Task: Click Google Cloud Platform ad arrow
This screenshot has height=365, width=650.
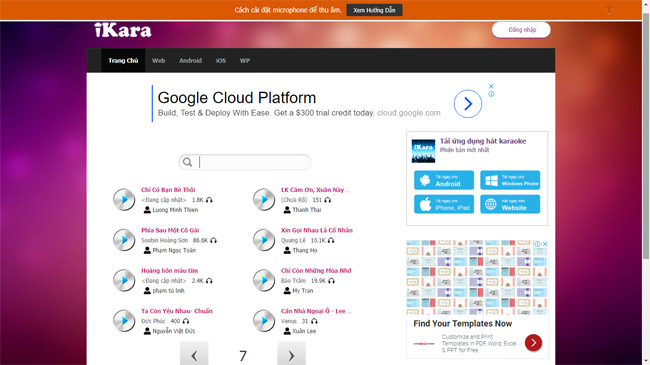Action: tap(468, 104)
